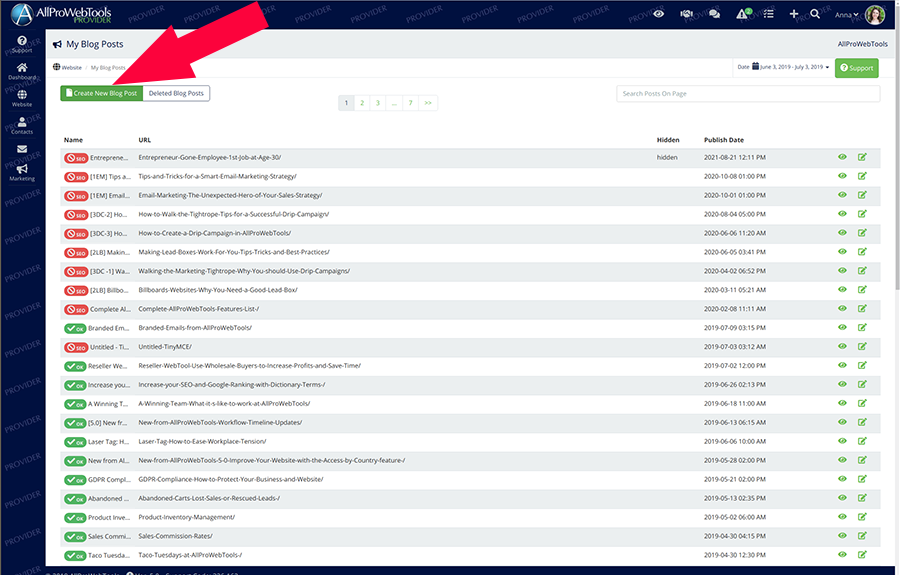The width and height of the screenshot is (900, 575).
Task: Click Create New Blog Post button
Action: click(x=102, y=93)
